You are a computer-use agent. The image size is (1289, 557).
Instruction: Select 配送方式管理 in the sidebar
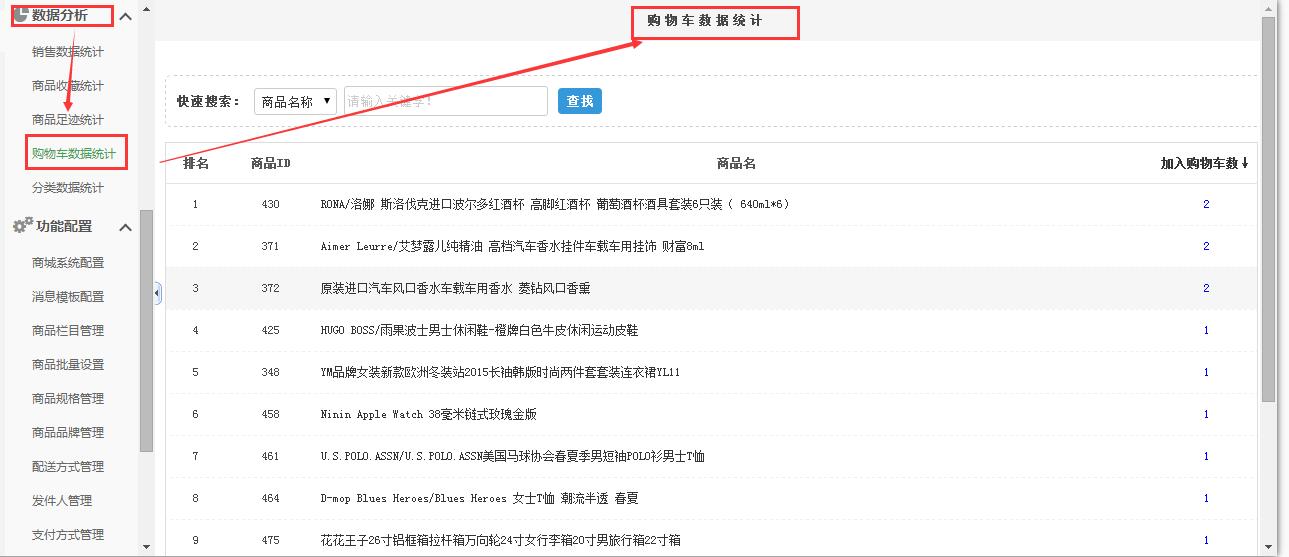67,467
